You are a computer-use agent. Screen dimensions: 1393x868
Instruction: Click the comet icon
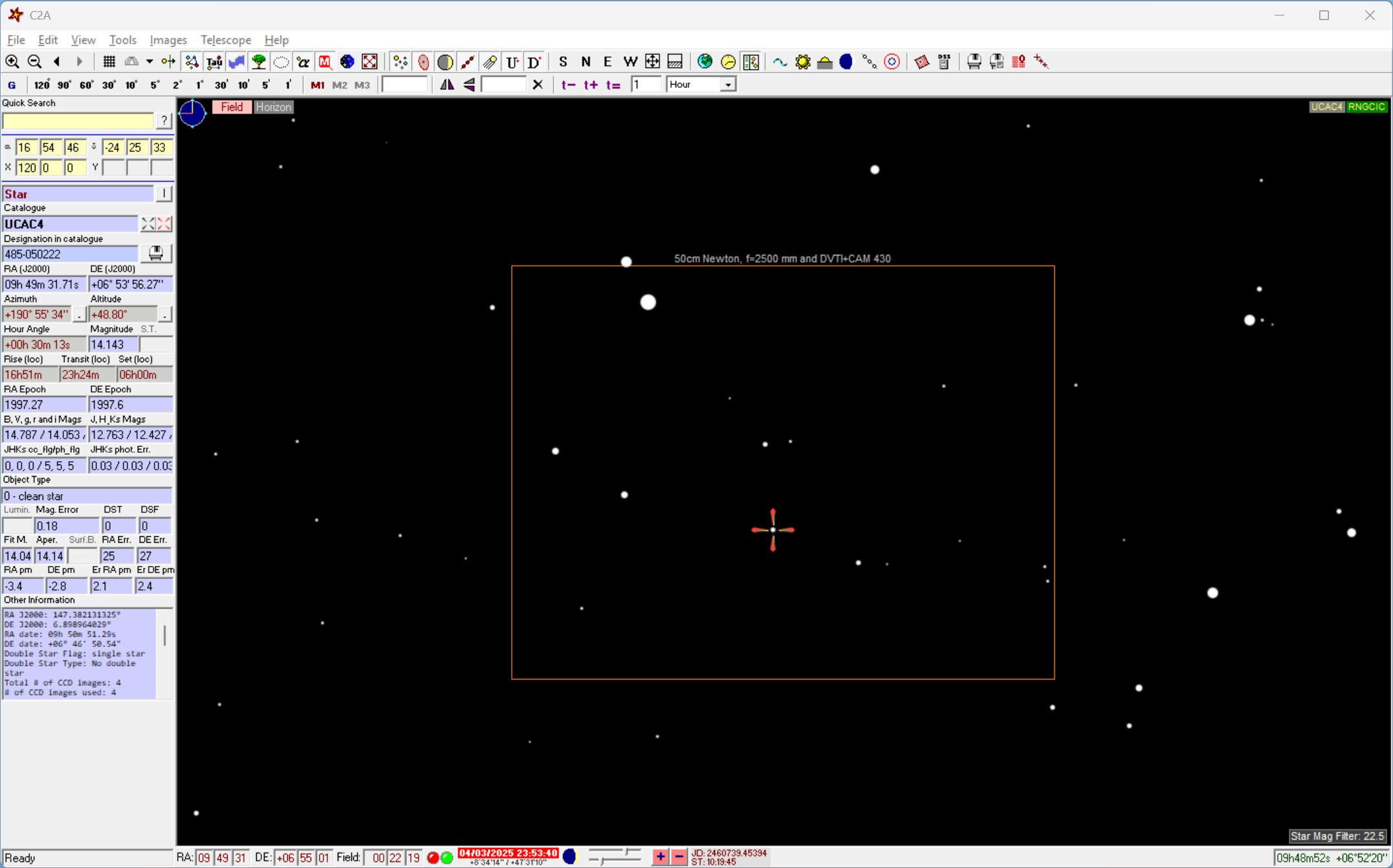490,61
